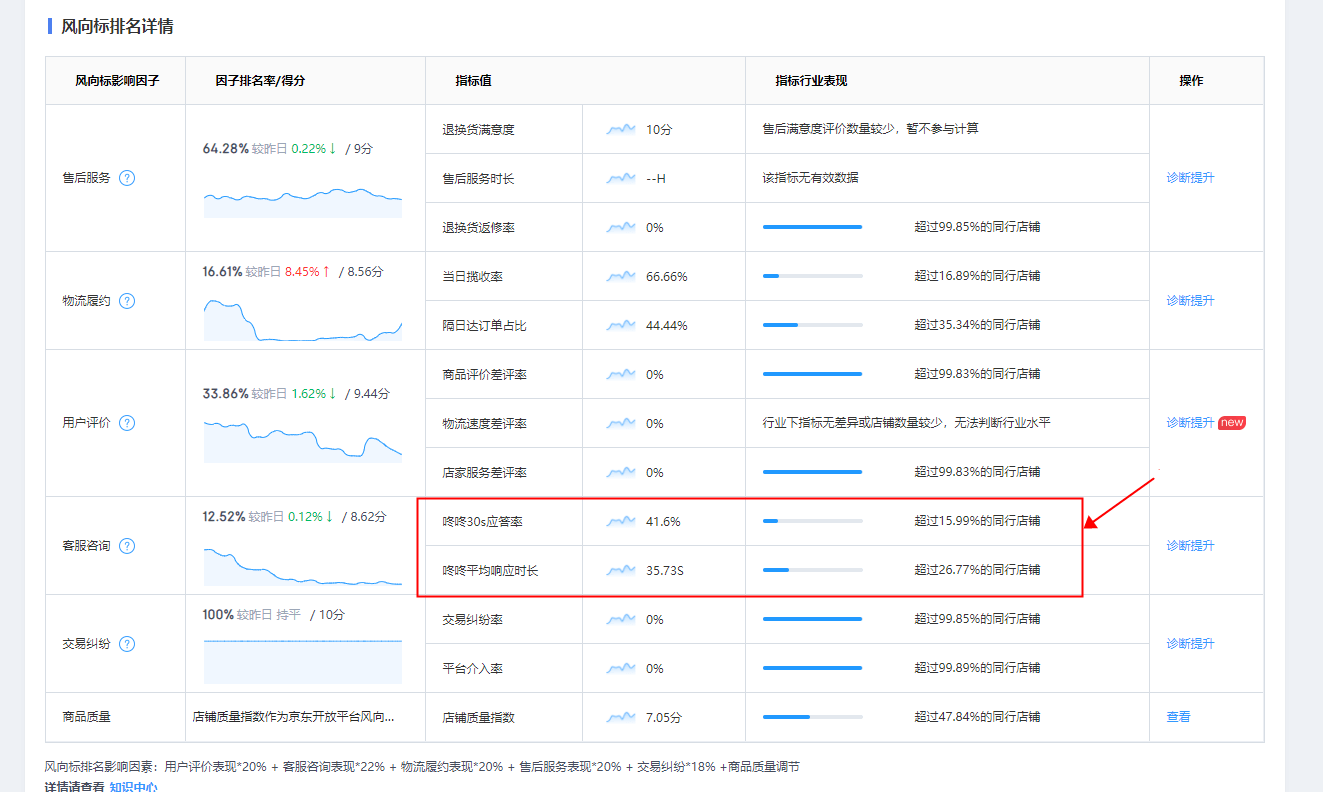Image resolution: width=1323 pixels, height=792 pixels.
Task: Click 诊断提升 link for 客服咨询
Action: point(1190,546)
